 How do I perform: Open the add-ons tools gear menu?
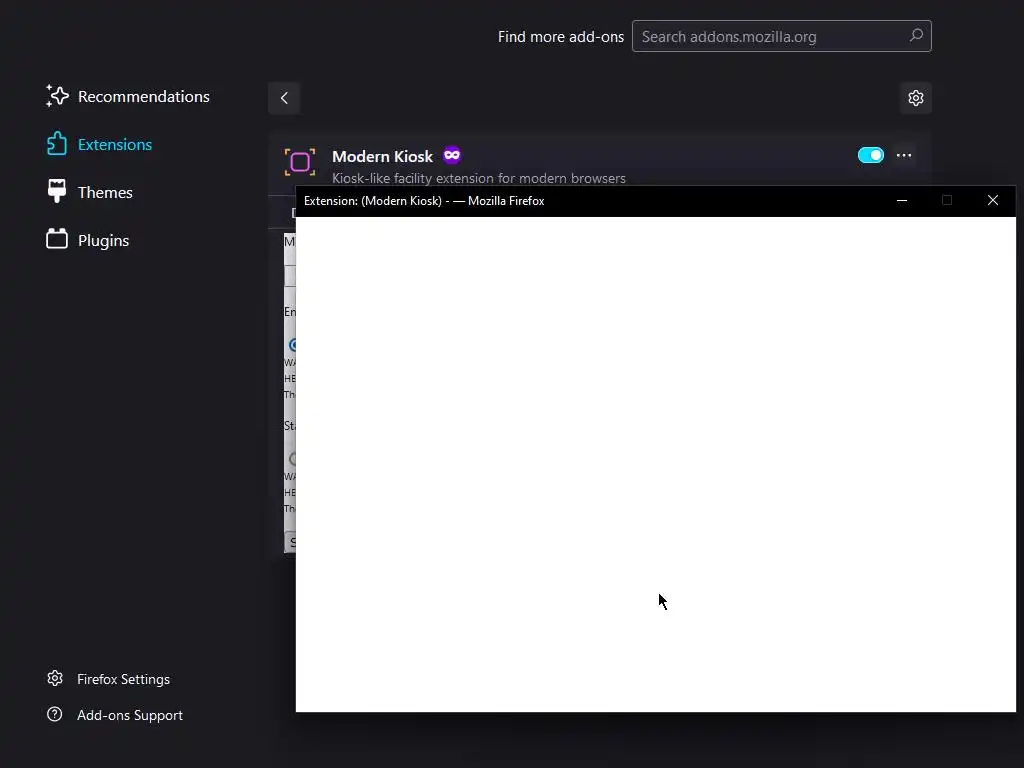point(916,98)
